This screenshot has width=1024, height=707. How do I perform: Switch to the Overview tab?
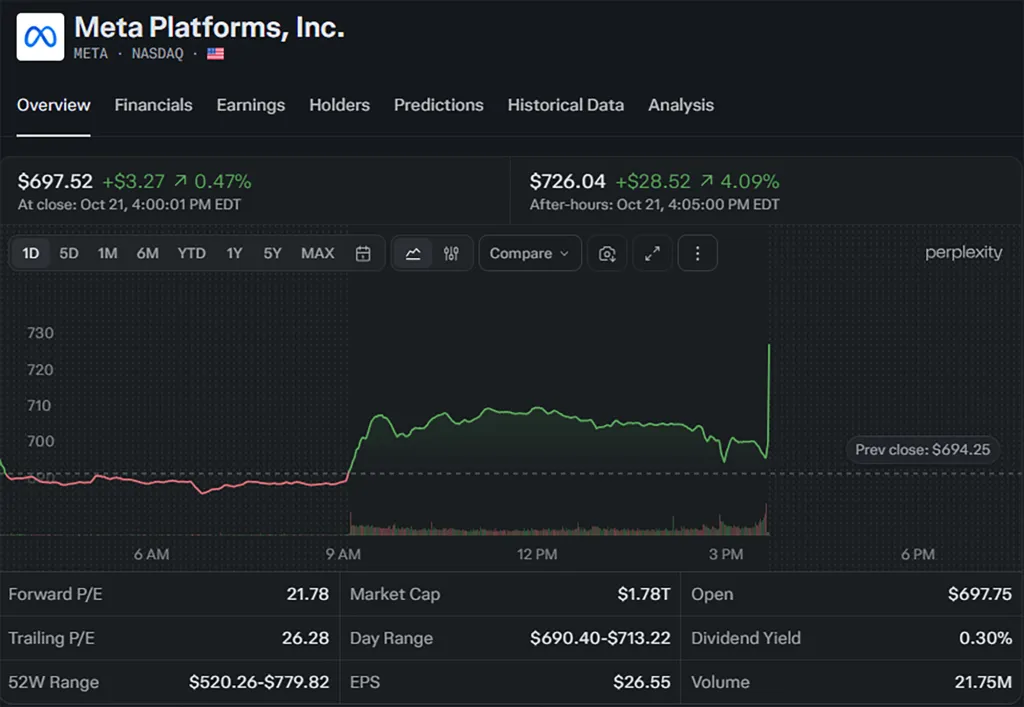(54, 105)
